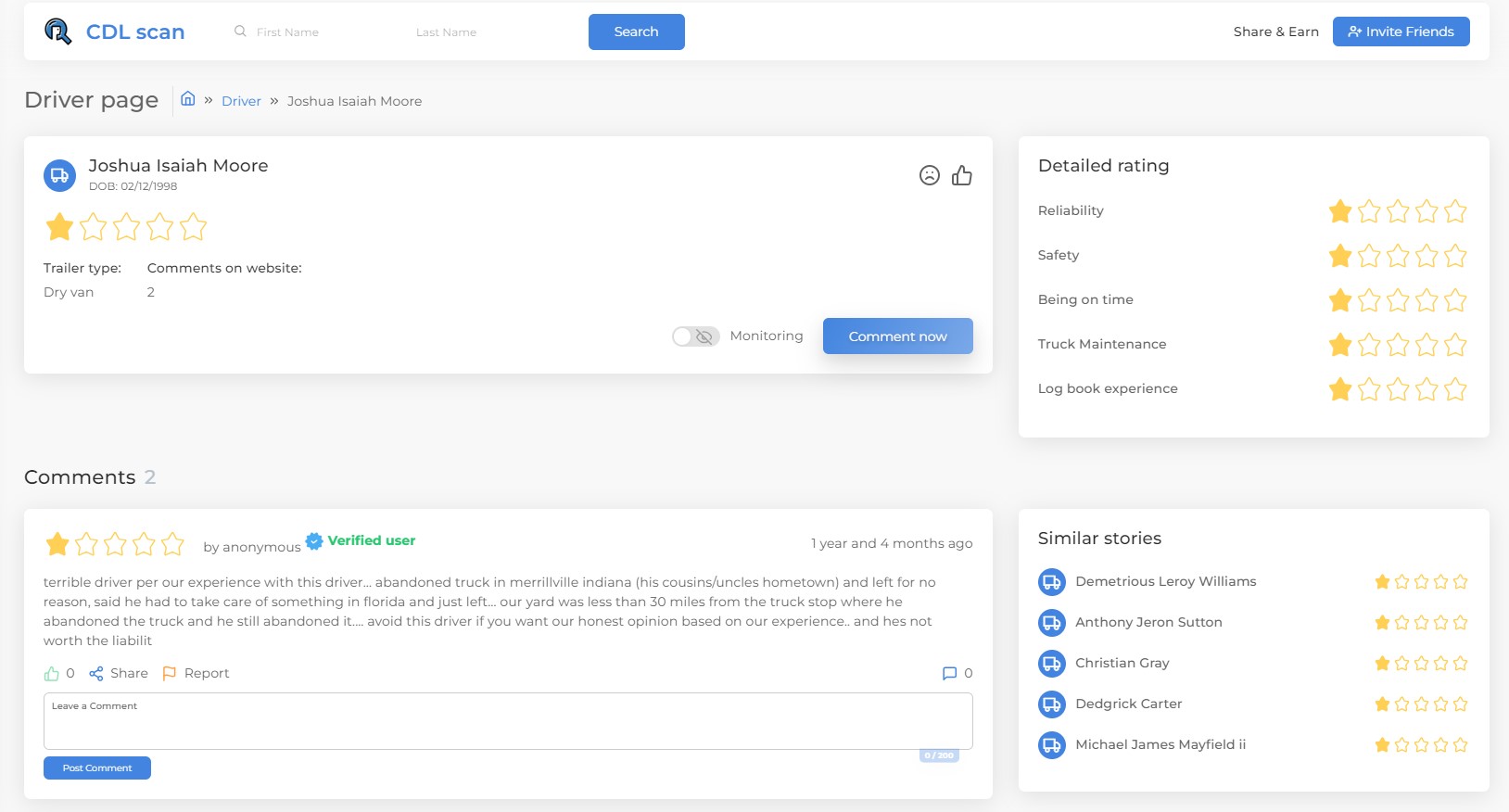
Task: Toggle the Monitoring switch on
Action: tap(695, 336)
